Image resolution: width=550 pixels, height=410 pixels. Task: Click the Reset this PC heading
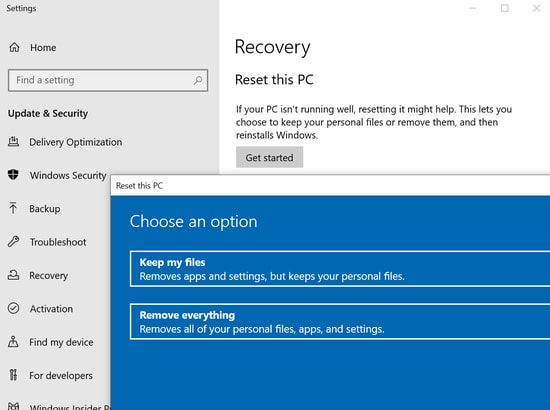[x=274, y=80]
